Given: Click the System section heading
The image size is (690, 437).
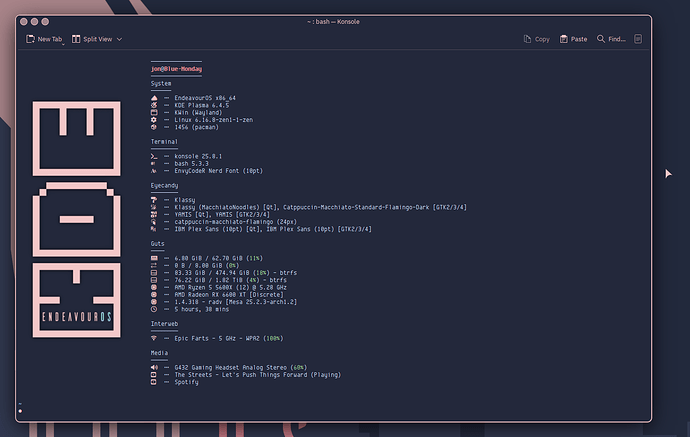Looking at the screenshot, I should pyautogui.click(x=161, y=83).
